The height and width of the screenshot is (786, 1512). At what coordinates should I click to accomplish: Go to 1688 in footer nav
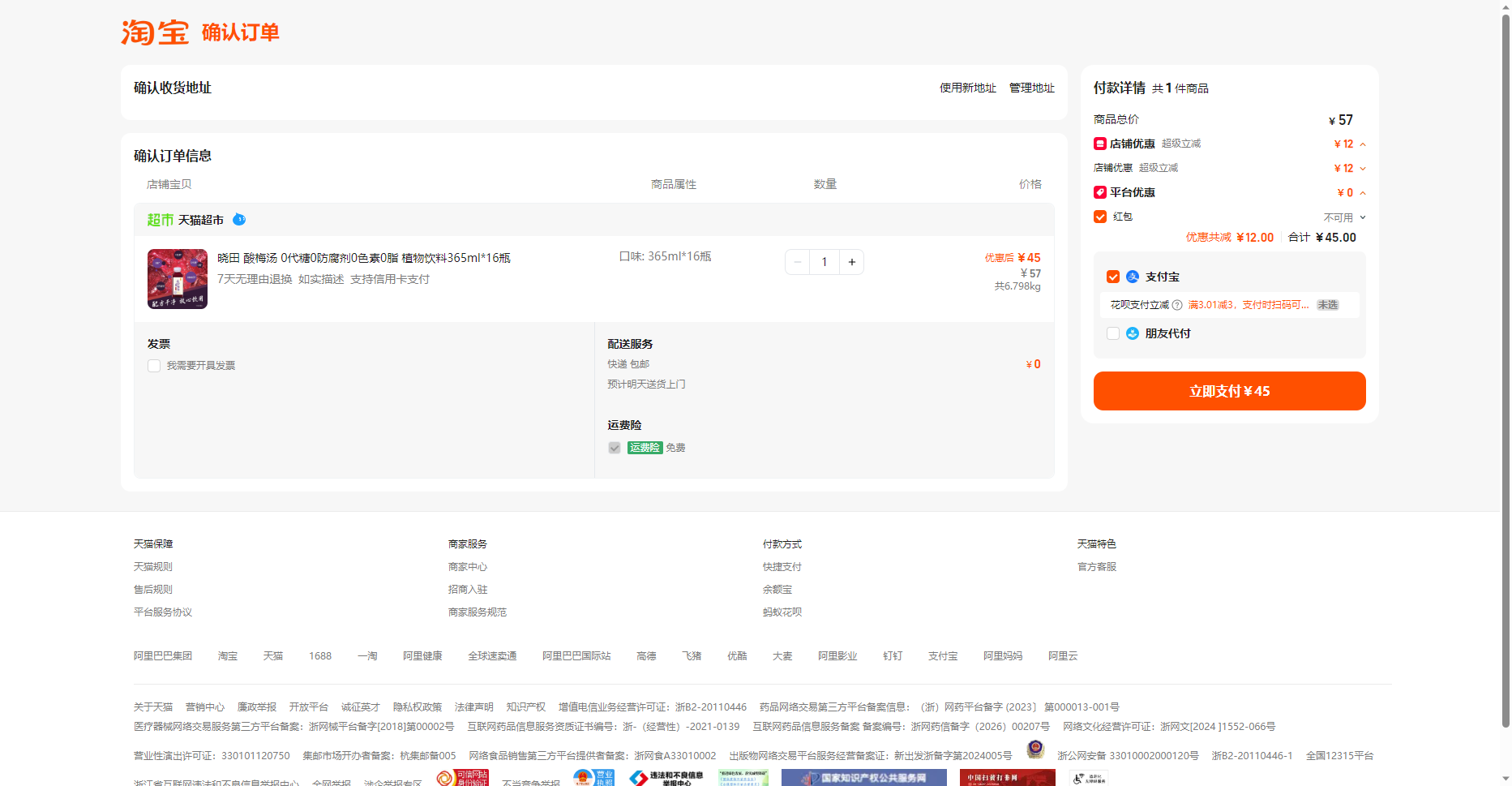320,656
